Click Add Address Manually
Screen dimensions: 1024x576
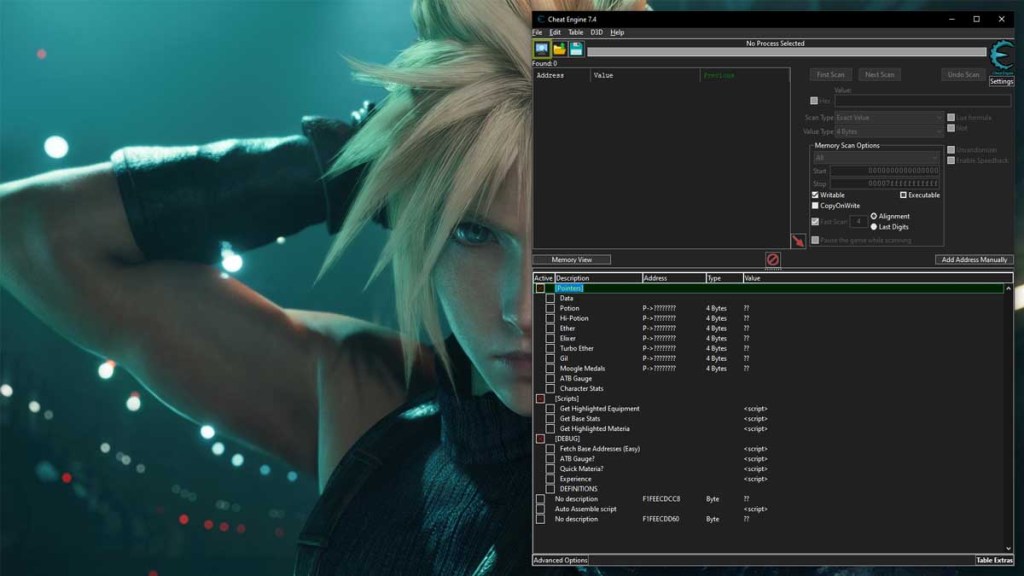(x=974, y=259)
